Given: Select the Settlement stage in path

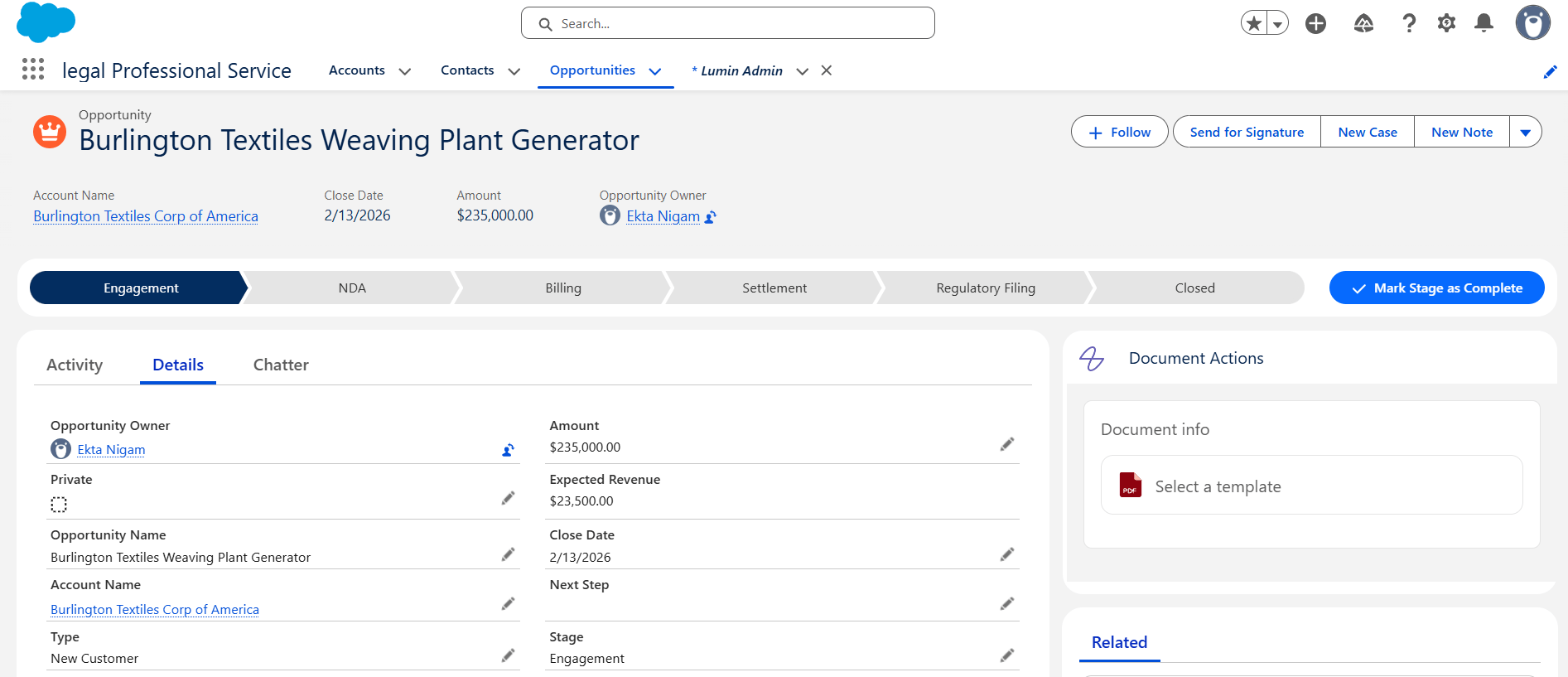Looking at the screenshot, I should point(774,288).
